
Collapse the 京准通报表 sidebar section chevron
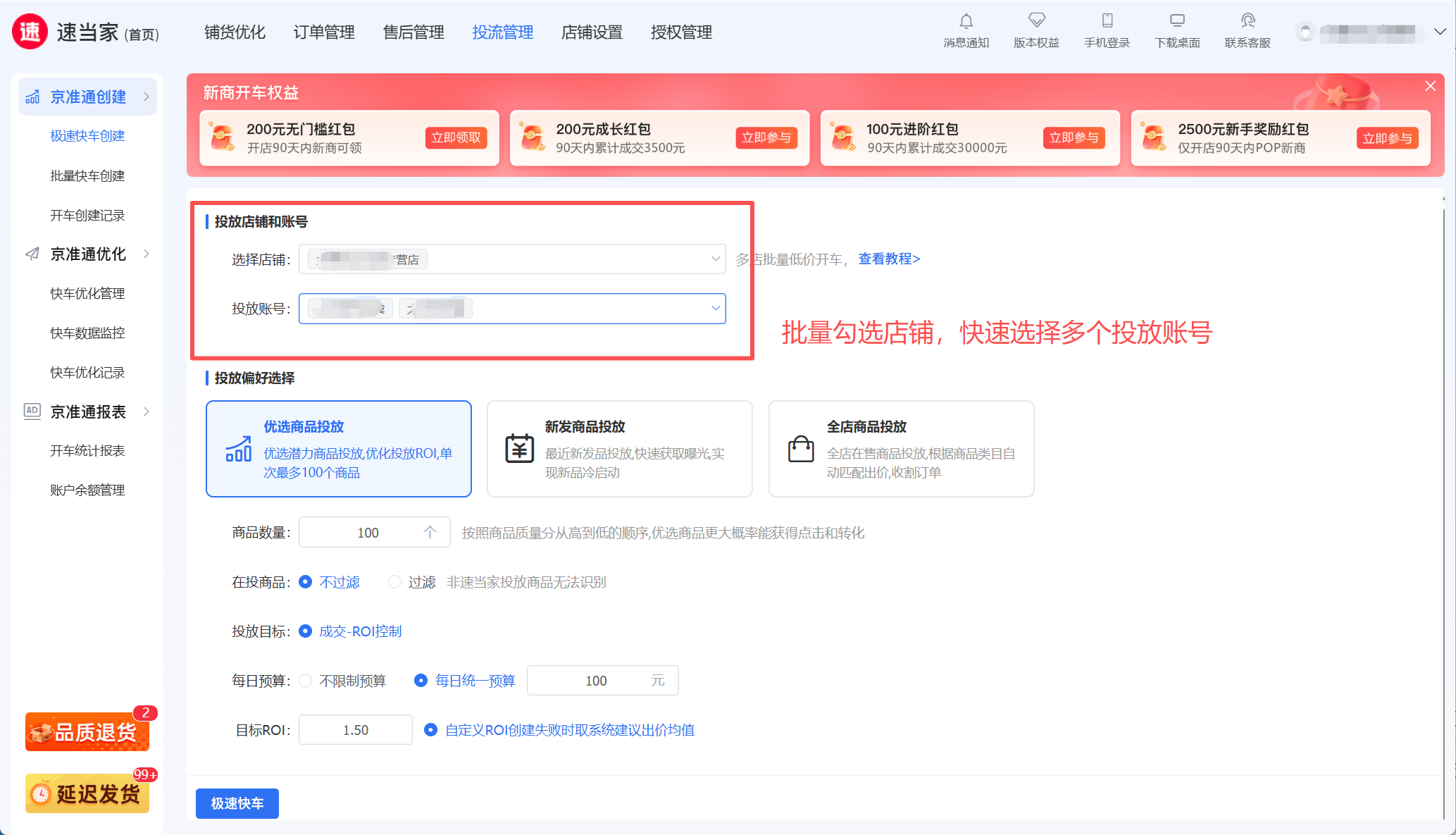coord(147,412)
